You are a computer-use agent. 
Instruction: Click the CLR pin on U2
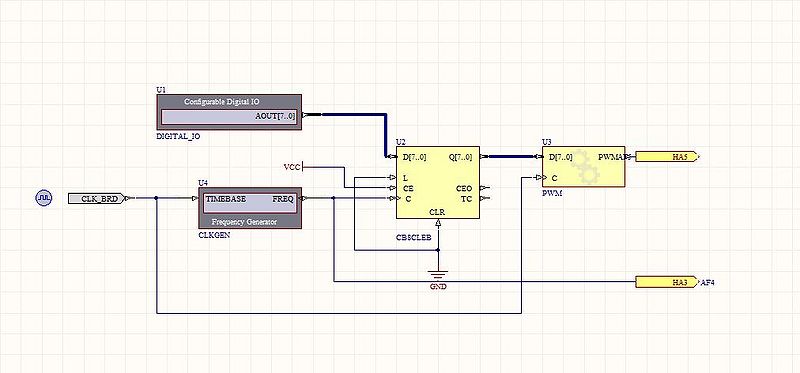tap(438, 212)
